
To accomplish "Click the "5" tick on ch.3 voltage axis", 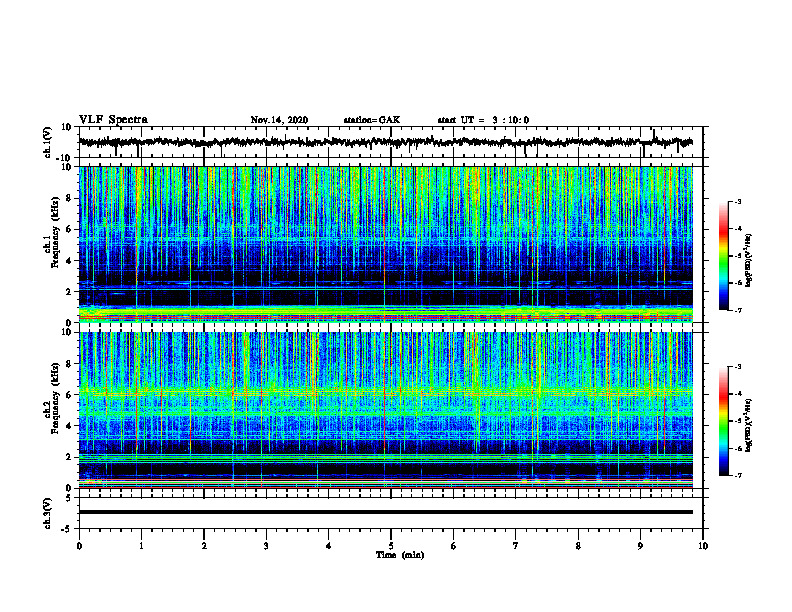I will point(70,497).
